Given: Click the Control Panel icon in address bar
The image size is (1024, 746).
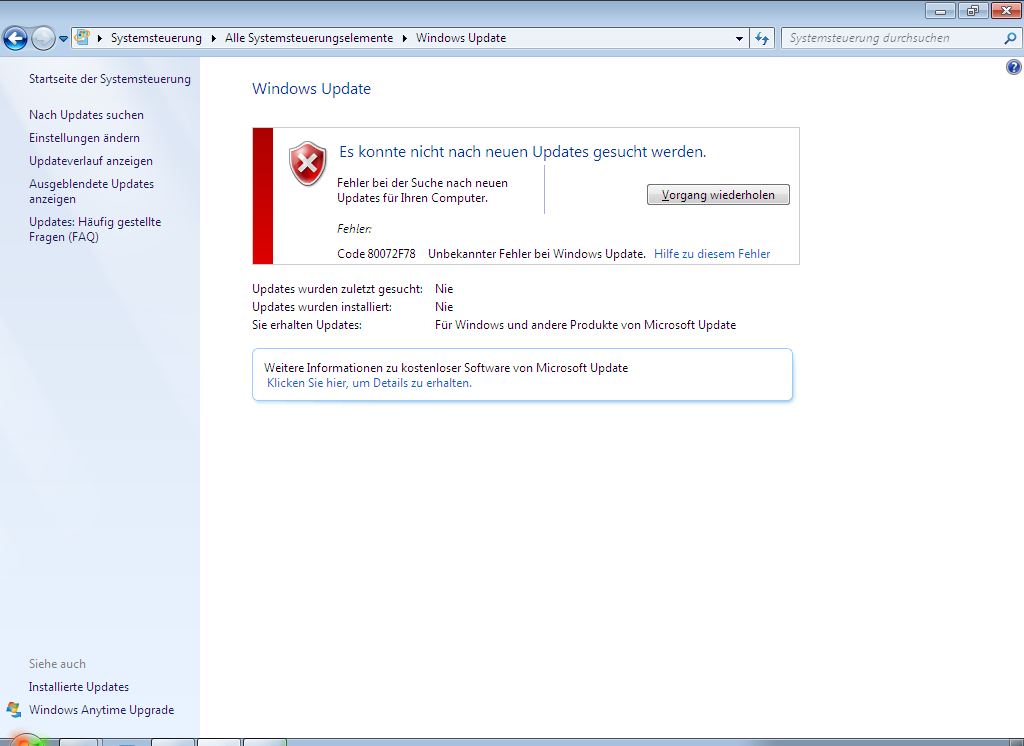Looking at the screenshot, I should 82,37.
